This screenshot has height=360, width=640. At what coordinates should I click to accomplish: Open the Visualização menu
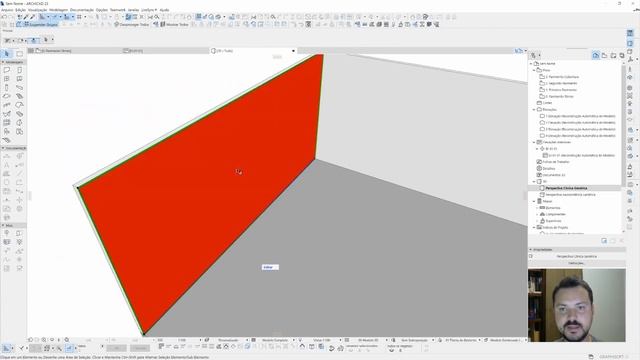pos(38,10)
